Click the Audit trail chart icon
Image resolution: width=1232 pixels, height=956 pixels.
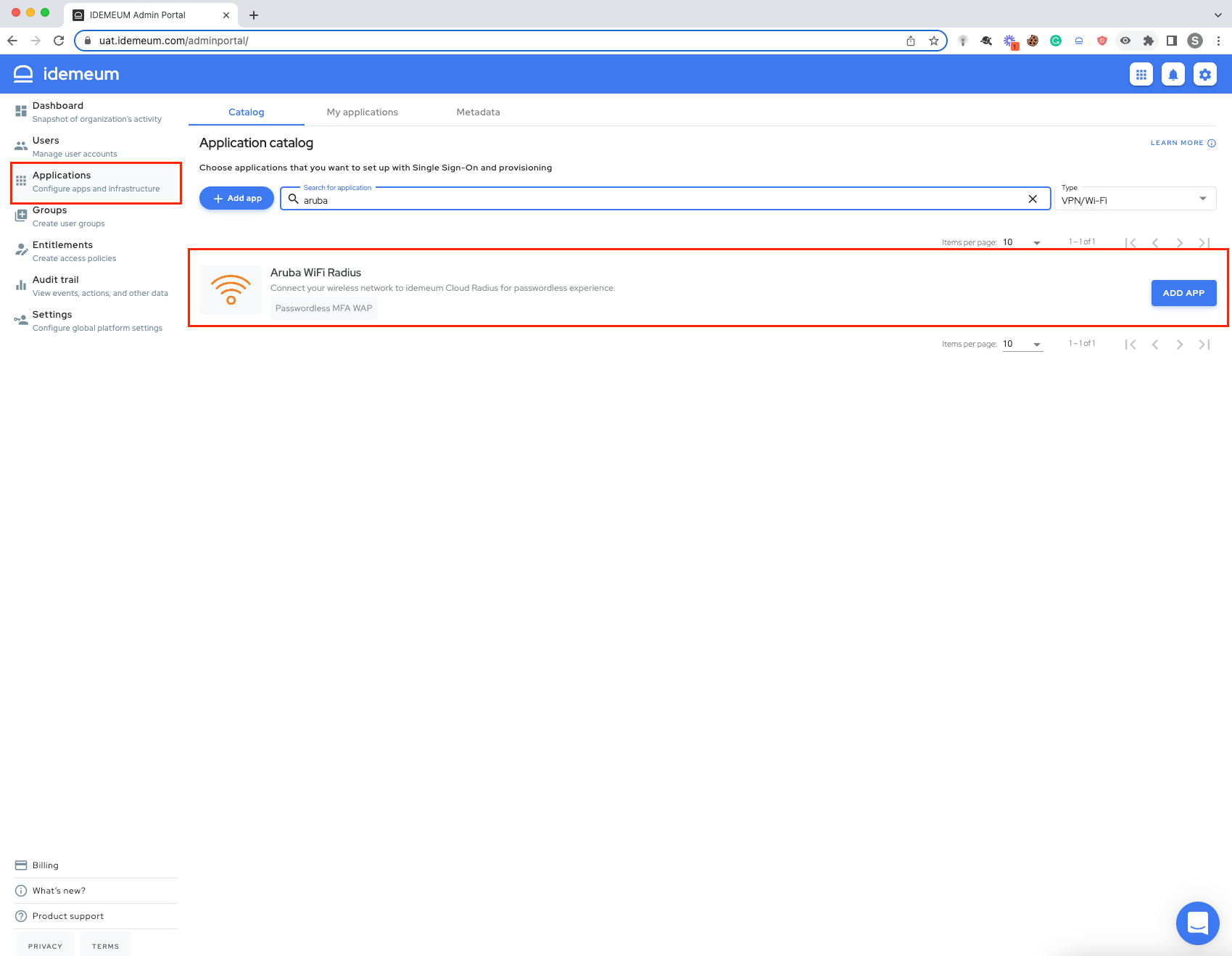tap(21, 285)
